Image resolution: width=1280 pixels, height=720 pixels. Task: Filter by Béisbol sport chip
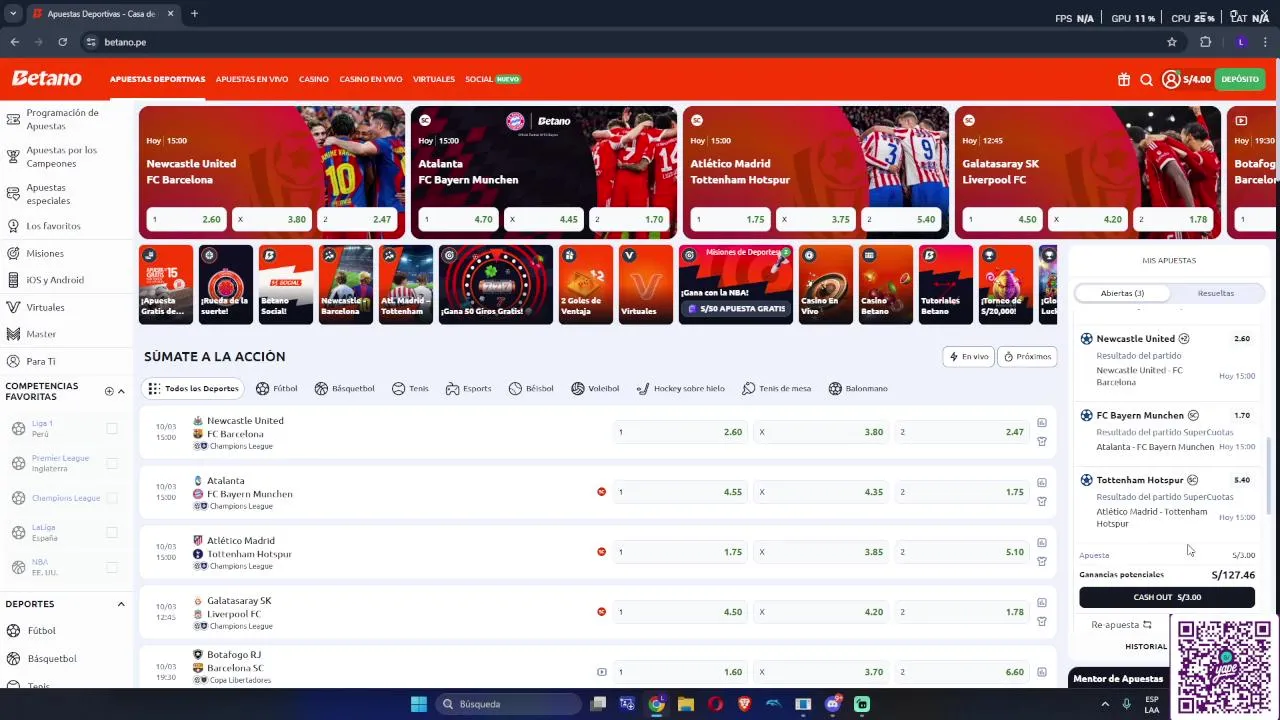point(530,388)
